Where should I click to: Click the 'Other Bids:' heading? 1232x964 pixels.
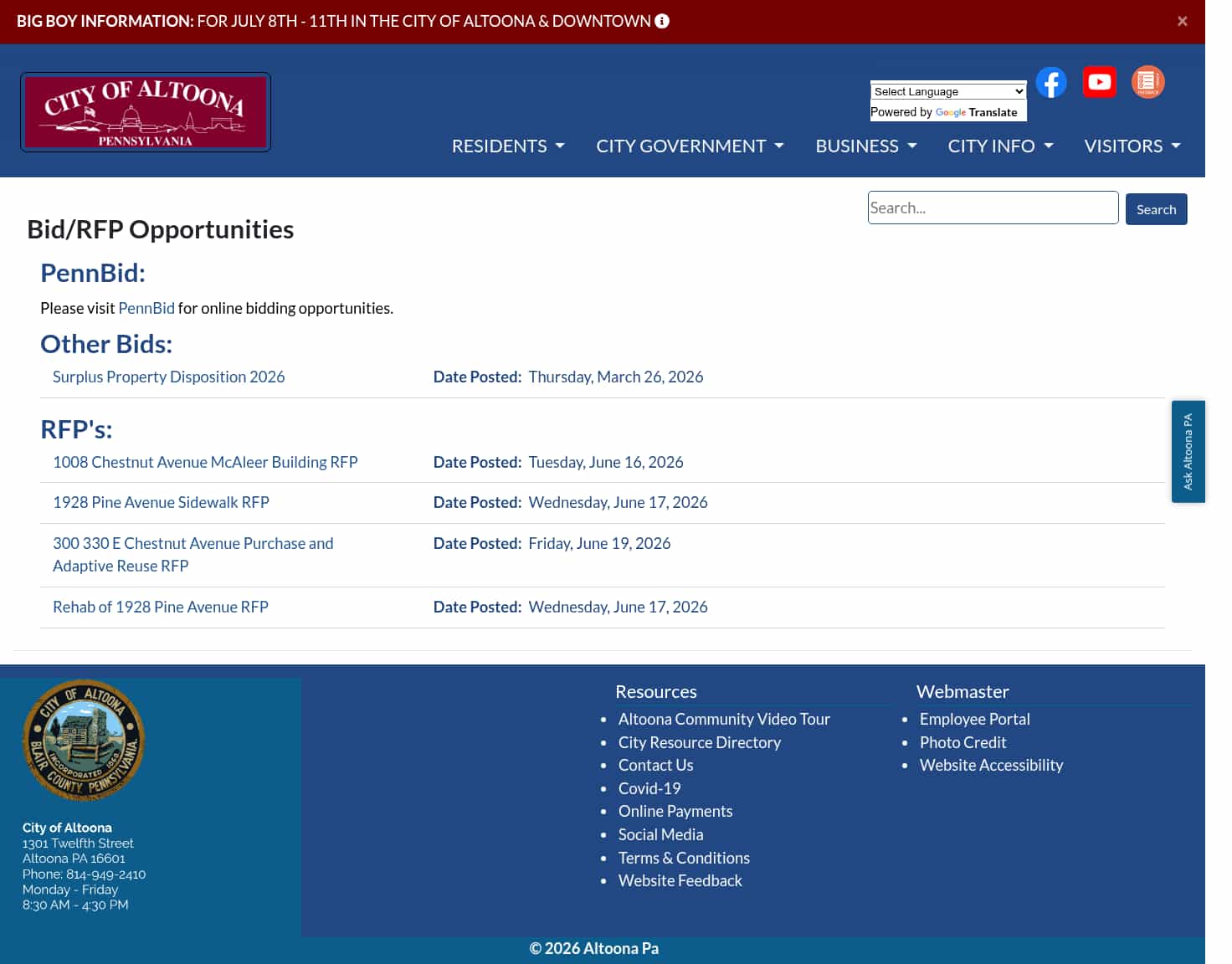pyautogui.click(x=106, y=344)
